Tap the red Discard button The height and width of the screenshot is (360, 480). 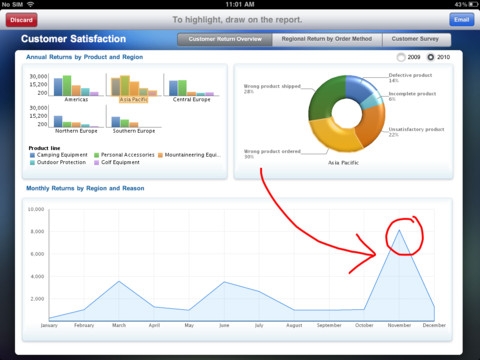pyautogui.click(x=21, y=20)
